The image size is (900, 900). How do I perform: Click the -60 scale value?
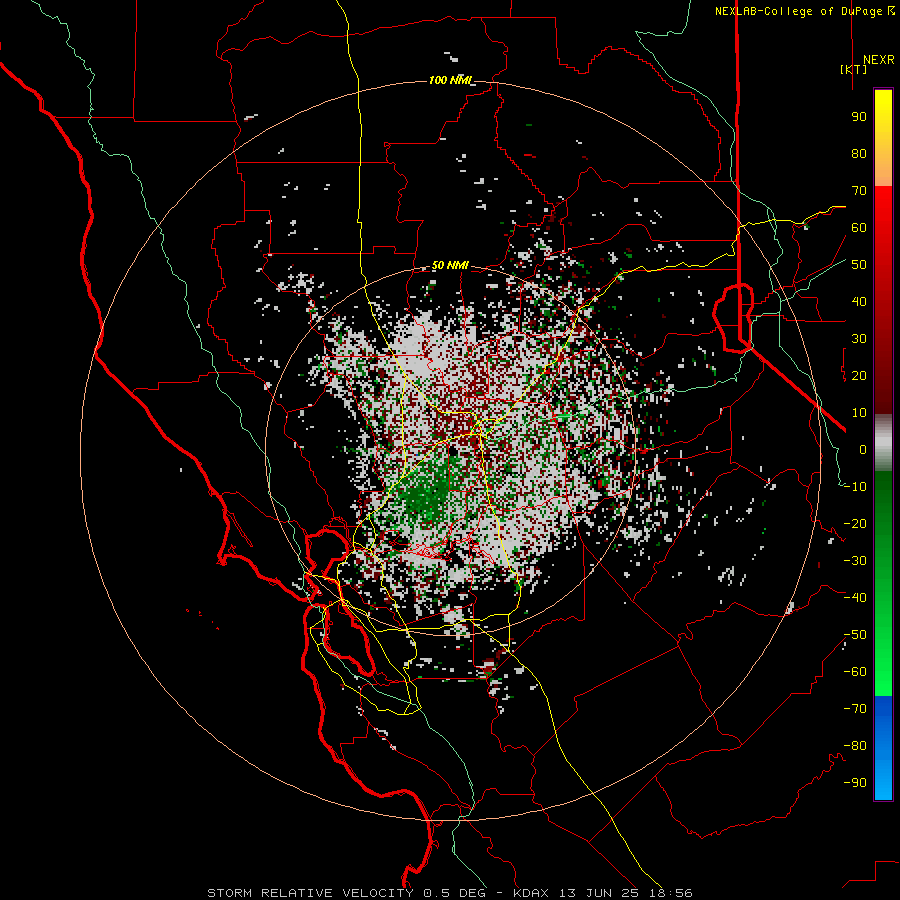point(855,672)
